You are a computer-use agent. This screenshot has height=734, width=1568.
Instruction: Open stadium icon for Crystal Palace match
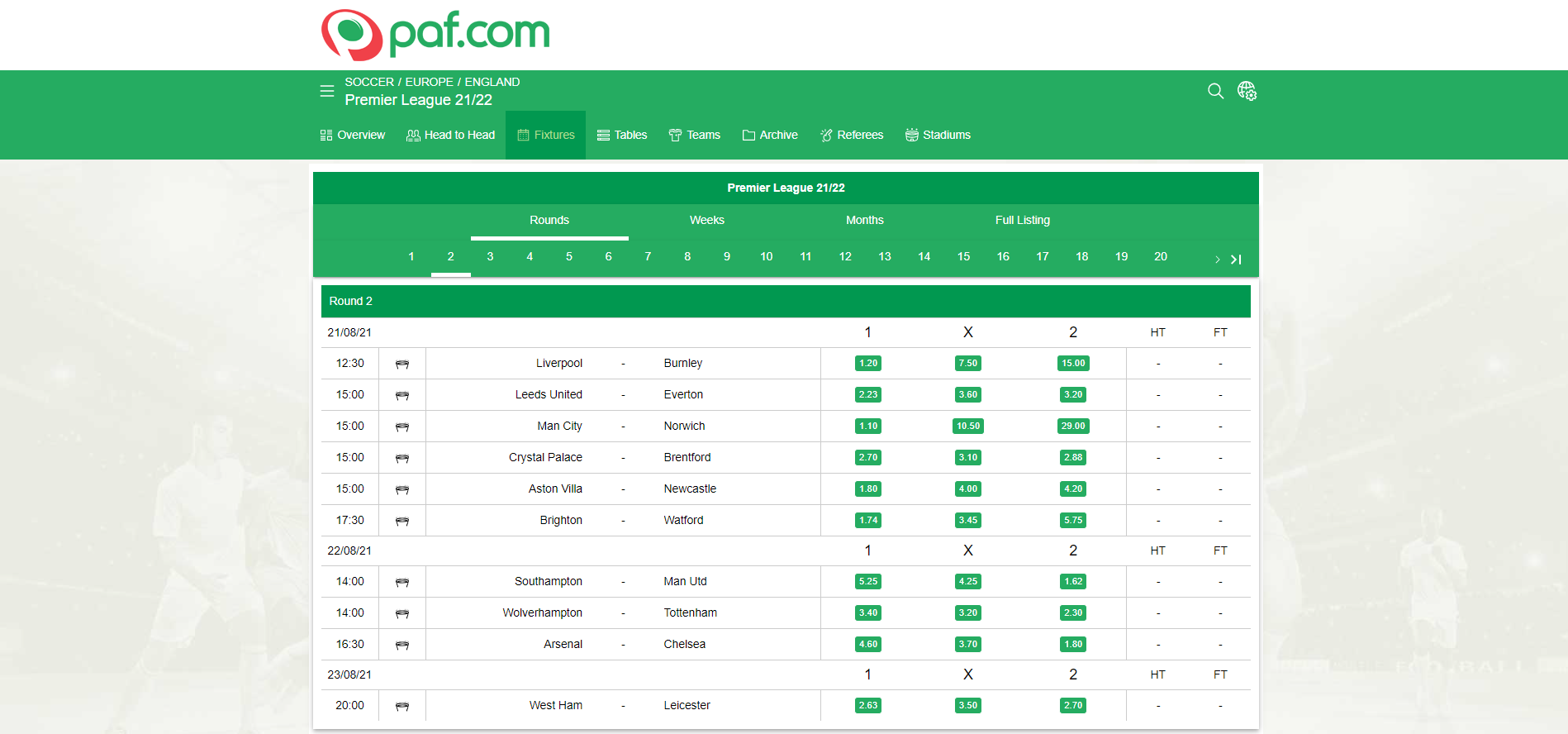point(402,458)
